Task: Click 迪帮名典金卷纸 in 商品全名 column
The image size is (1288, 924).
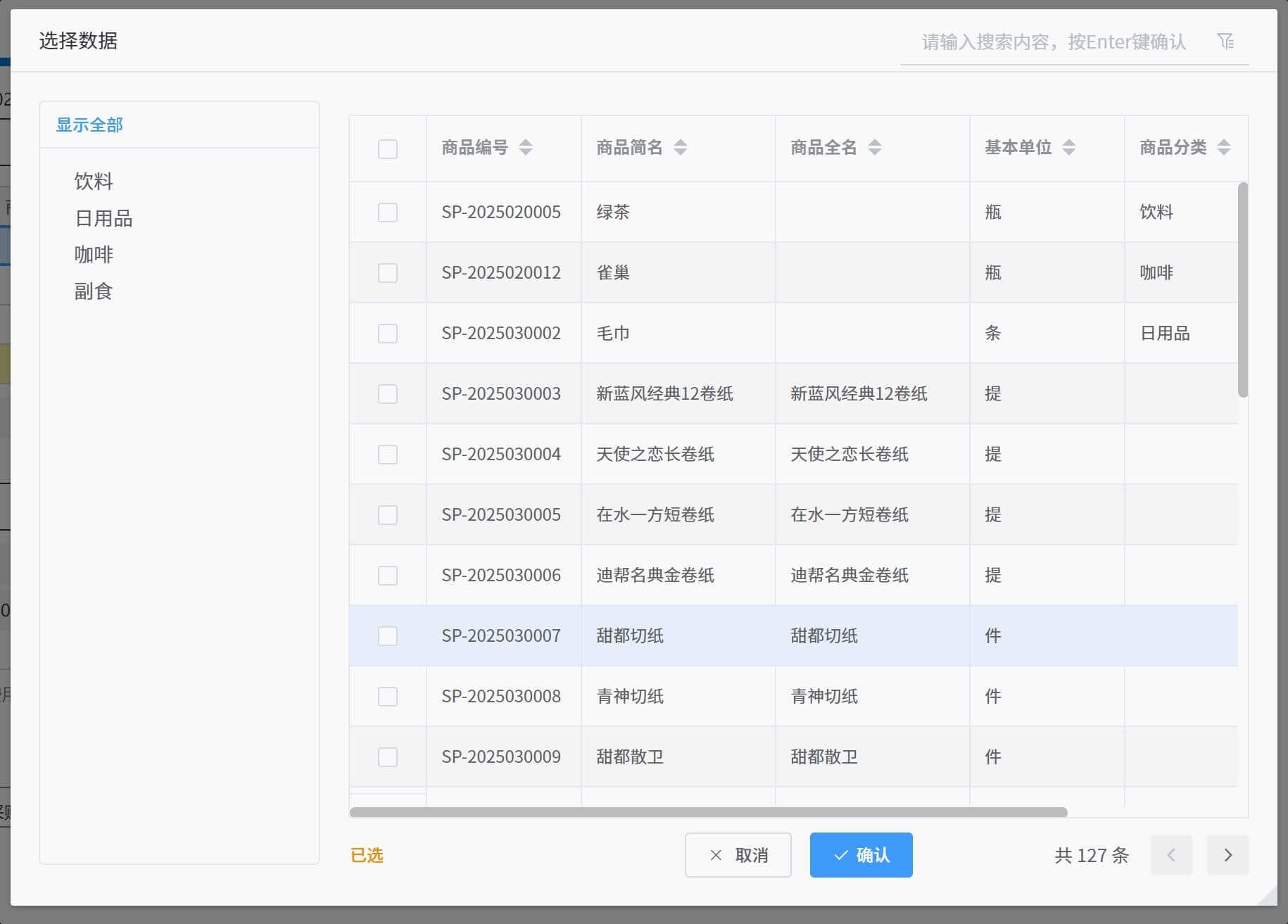Action: click(x=850, y=575)
